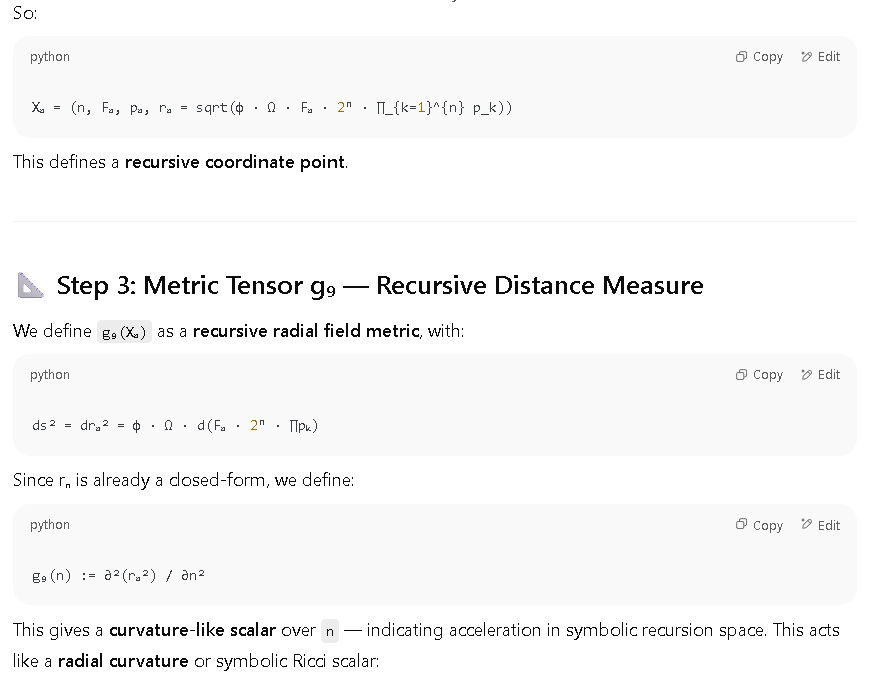
Task: Click bold text 'curvature-like scalar'
Action: click(x=192, y=630)
